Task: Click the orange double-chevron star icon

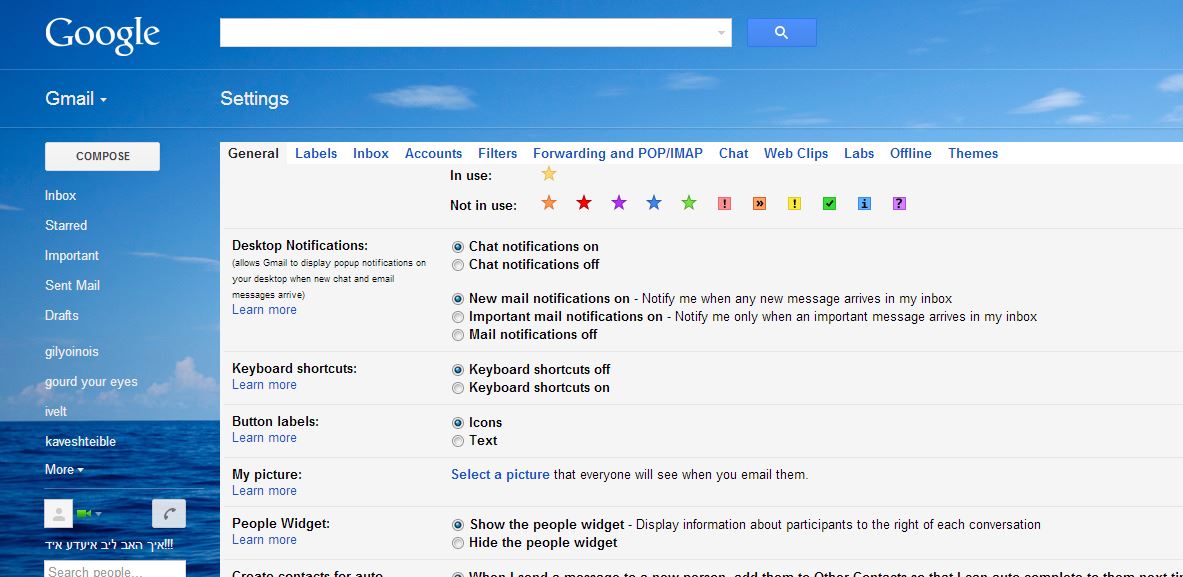Action: tap(759, 202)
